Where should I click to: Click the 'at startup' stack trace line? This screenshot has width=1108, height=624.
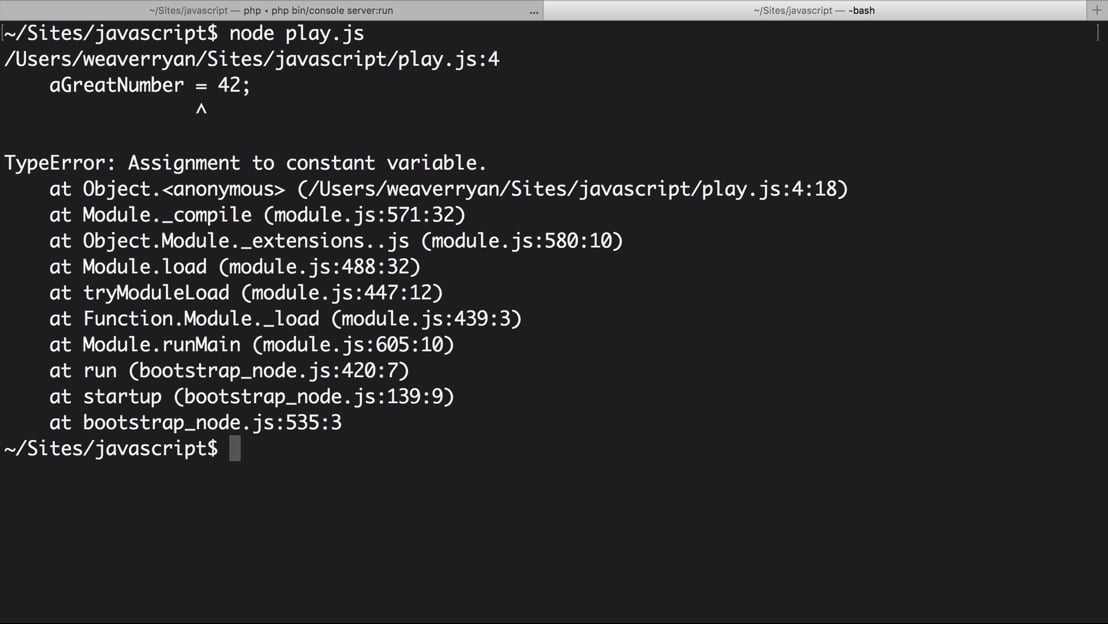(252, 396)
